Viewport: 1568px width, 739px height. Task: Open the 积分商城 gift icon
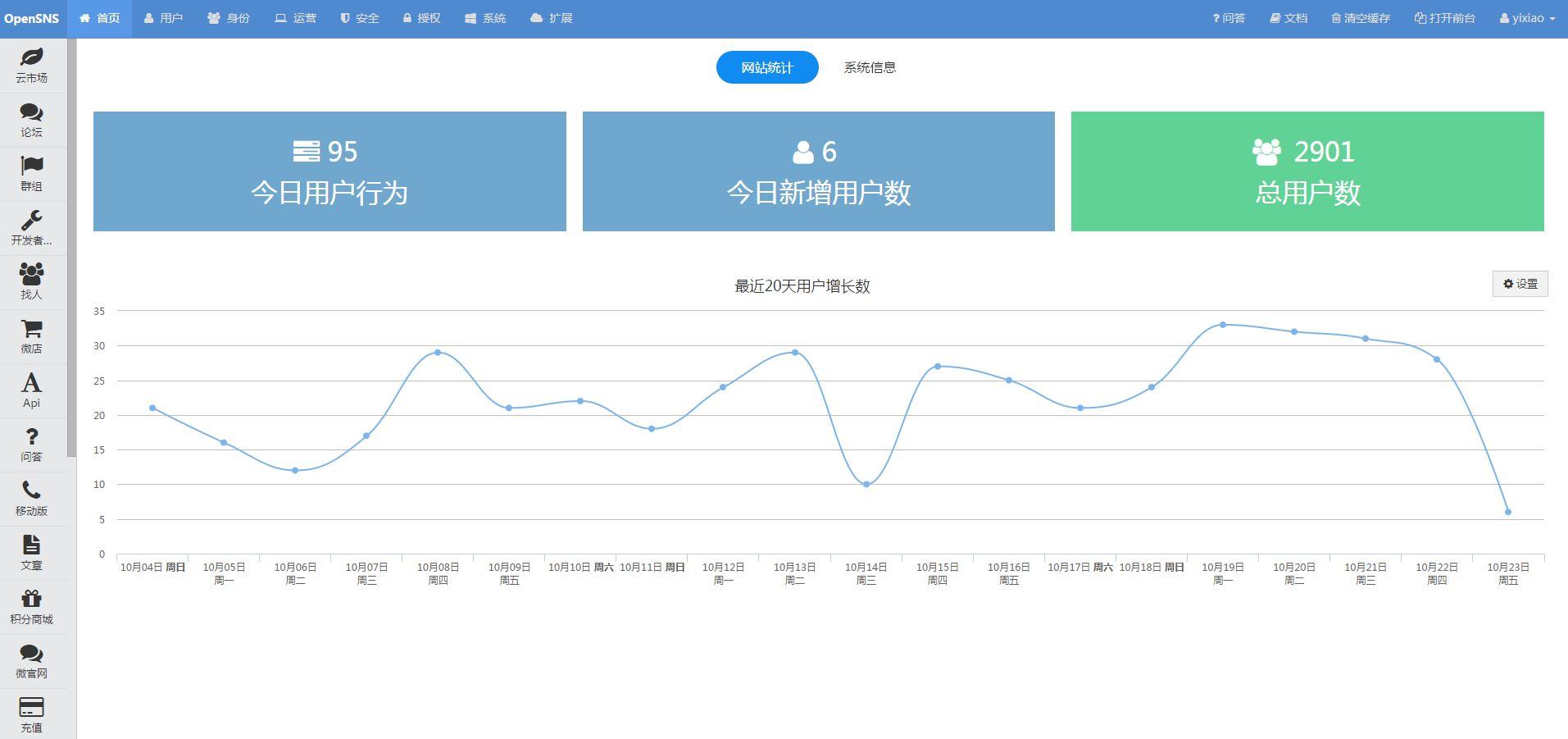31,600
